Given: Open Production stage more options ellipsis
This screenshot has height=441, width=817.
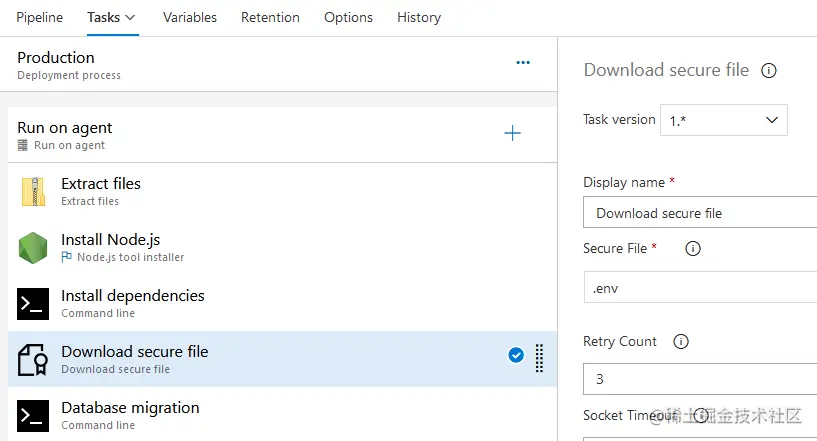Looking at the screenshot, I should 523,63.
